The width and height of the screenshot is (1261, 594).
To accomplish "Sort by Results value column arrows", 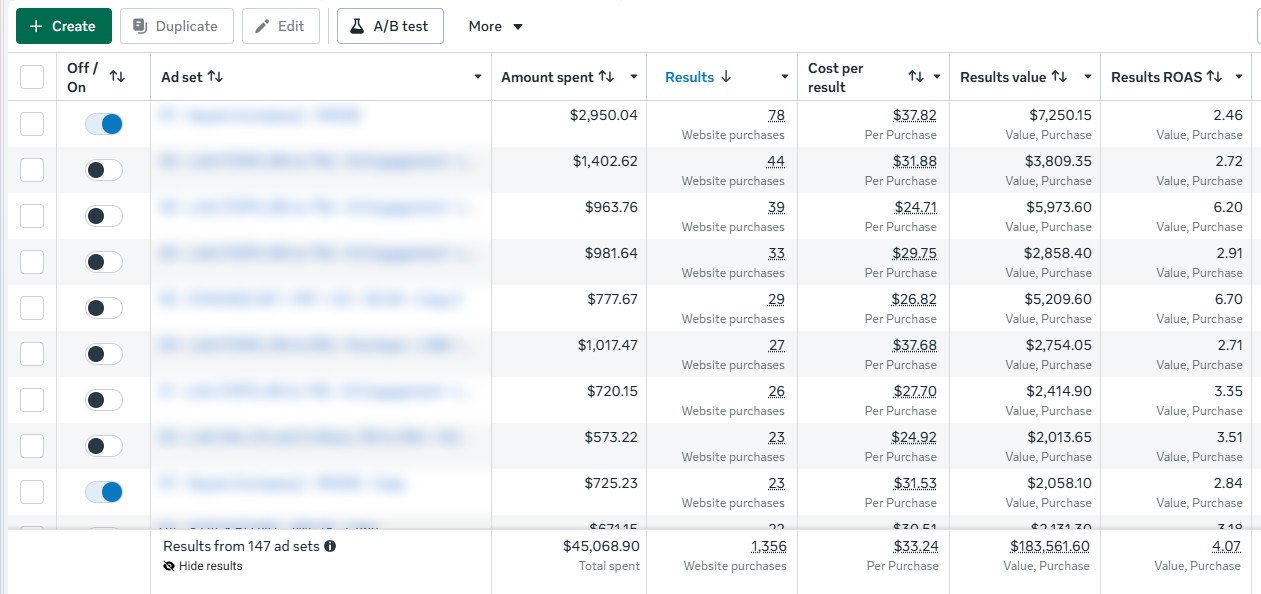I will click(x=1059, y=77).
